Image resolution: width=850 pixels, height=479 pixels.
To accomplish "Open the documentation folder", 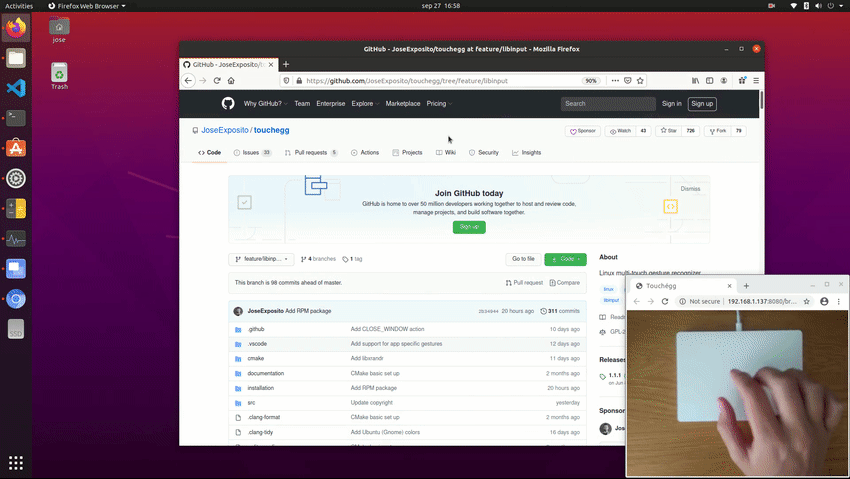I will [x=266, y=373].
